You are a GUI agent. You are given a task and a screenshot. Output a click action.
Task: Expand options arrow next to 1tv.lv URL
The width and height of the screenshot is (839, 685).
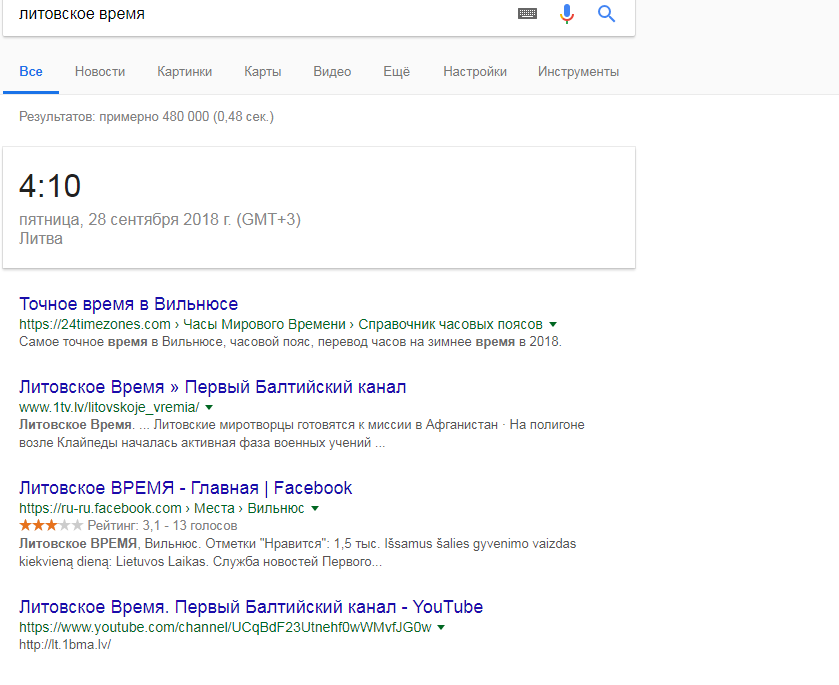209,407
